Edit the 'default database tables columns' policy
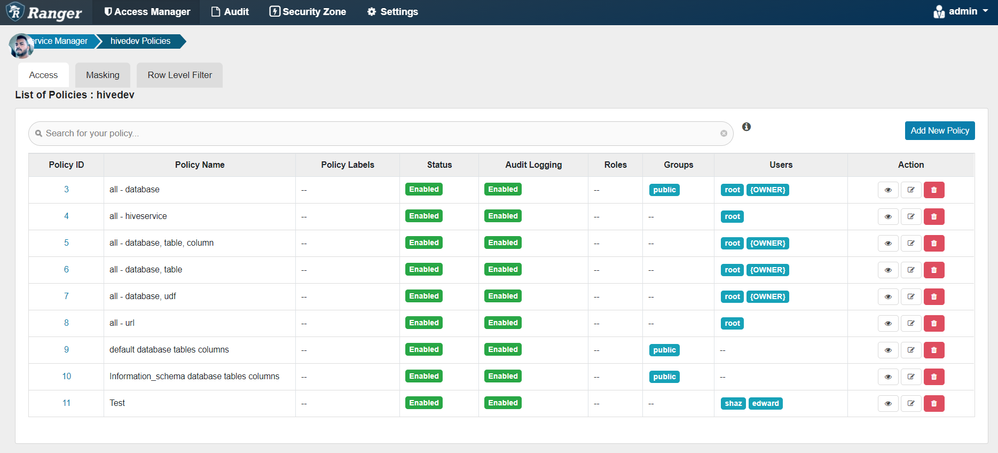998x453 pixels. pyautogui.click(x=911, y=350)
